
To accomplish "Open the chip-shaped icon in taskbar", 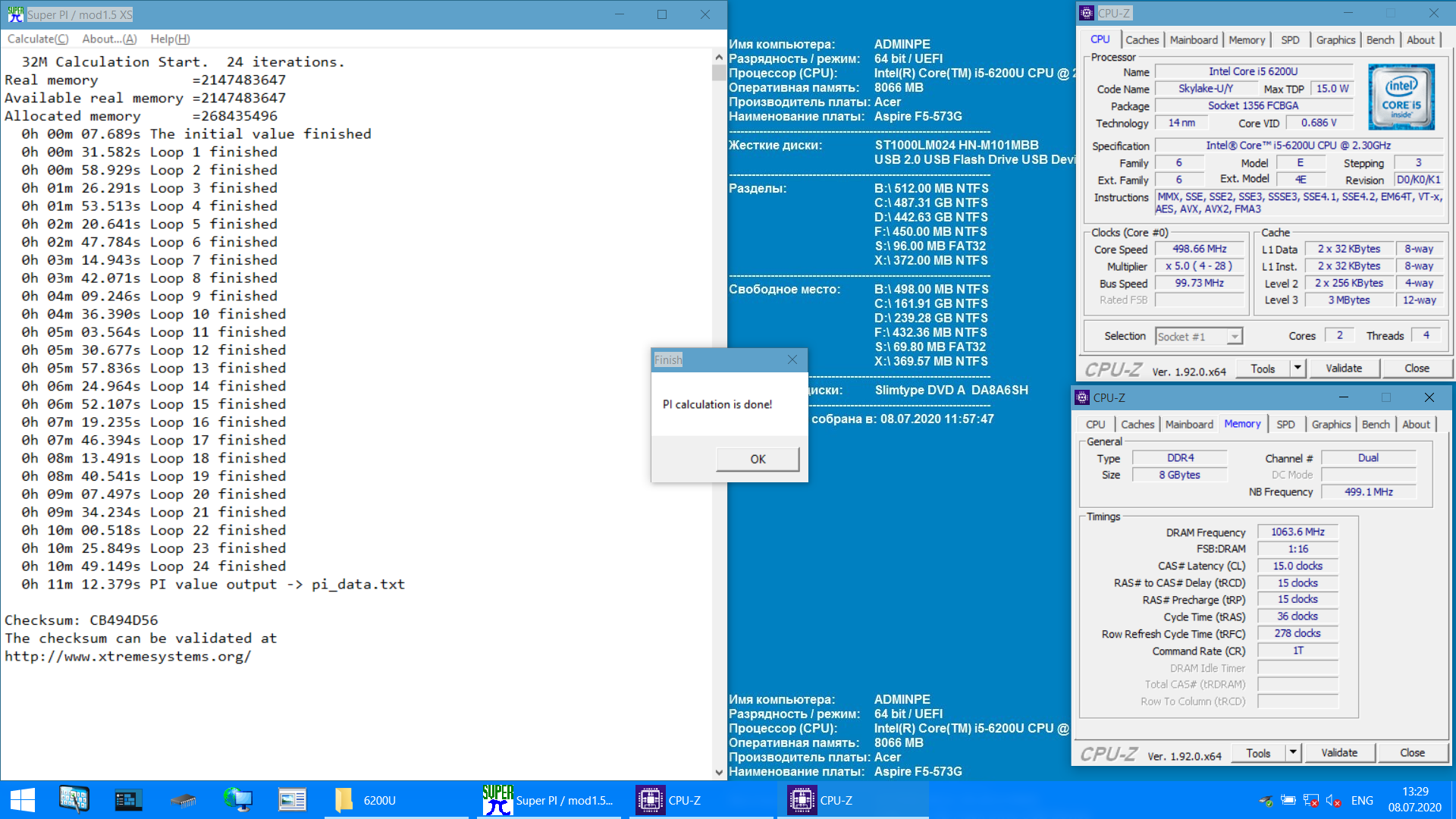I will (183, 800).
